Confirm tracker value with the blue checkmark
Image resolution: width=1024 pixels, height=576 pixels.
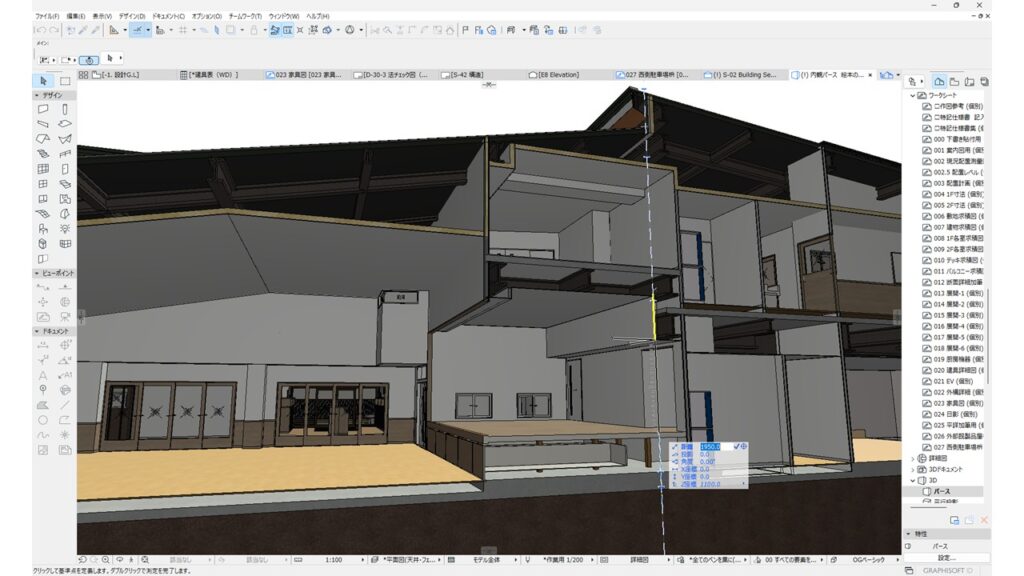point(737,446)
